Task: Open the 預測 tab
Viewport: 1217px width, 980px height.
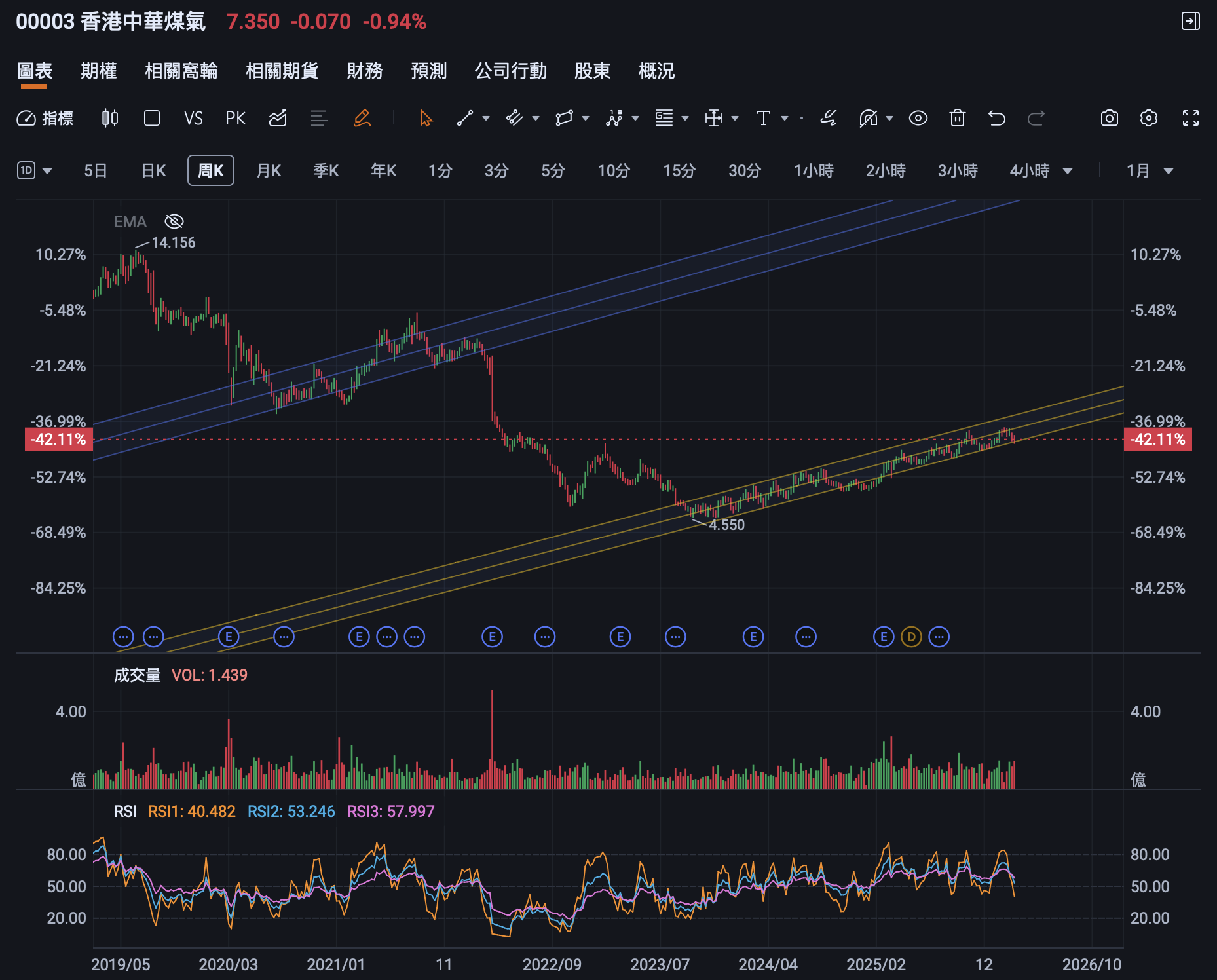Action: click(x=429, y=71)
